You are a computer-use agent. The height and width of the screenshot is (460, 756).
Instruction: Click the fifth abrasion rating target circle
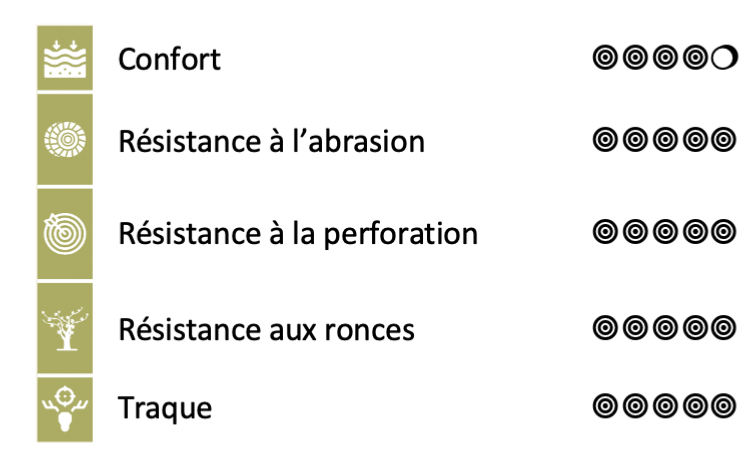724,139
